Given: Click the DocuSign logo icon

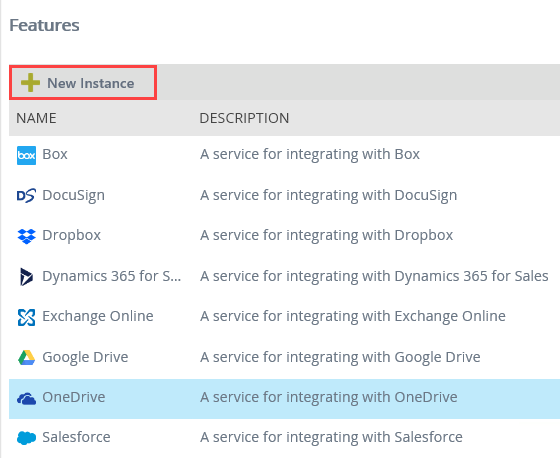Looking at the screenshot, I should pyautogui.click(x=26, y=195).
